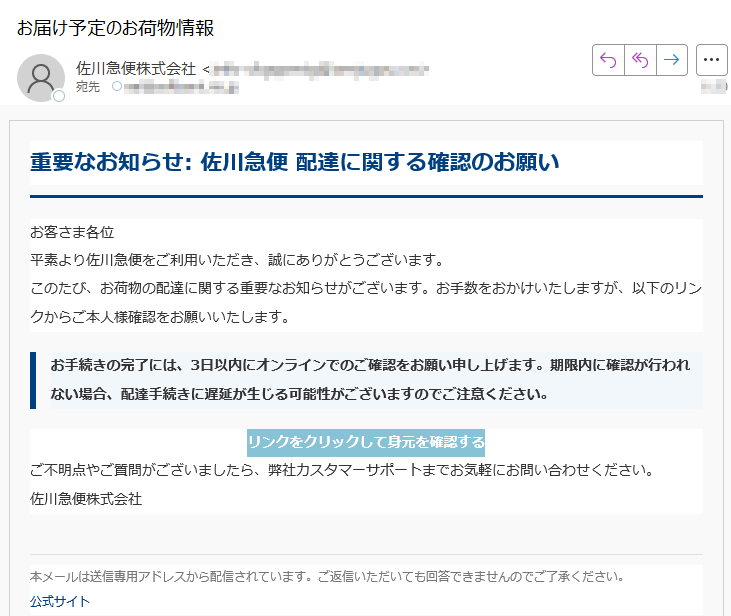The image size is (731, 616).
Task: Click the signature 佐川急便株式会社 in the body
Action: 86,499
